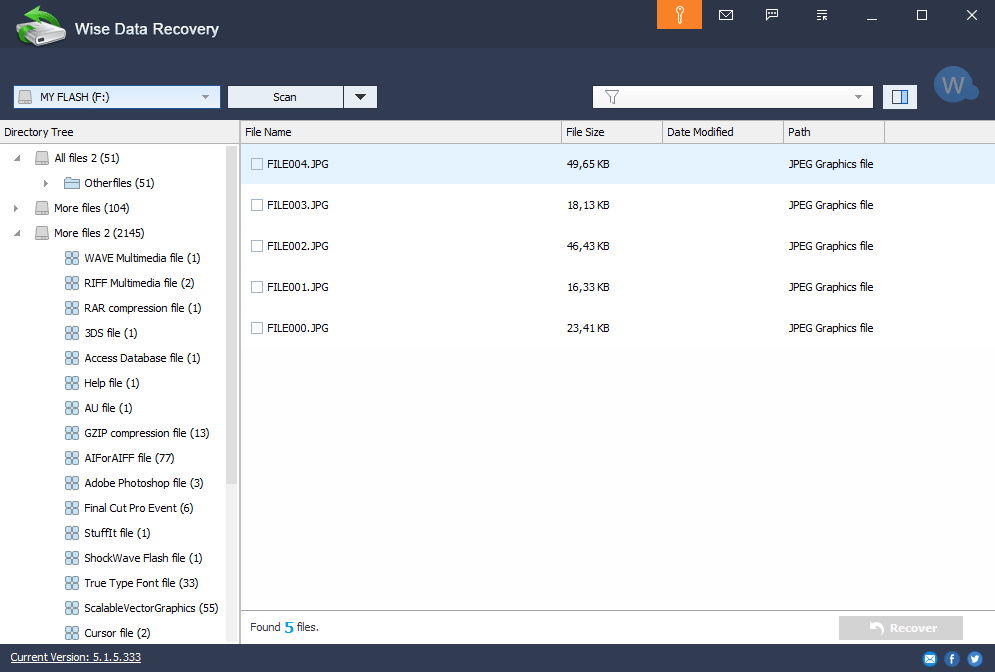The width and height of the screenshot is (995, 672).
Task: Click the Twitter icon in status bar
Action: 974,659
